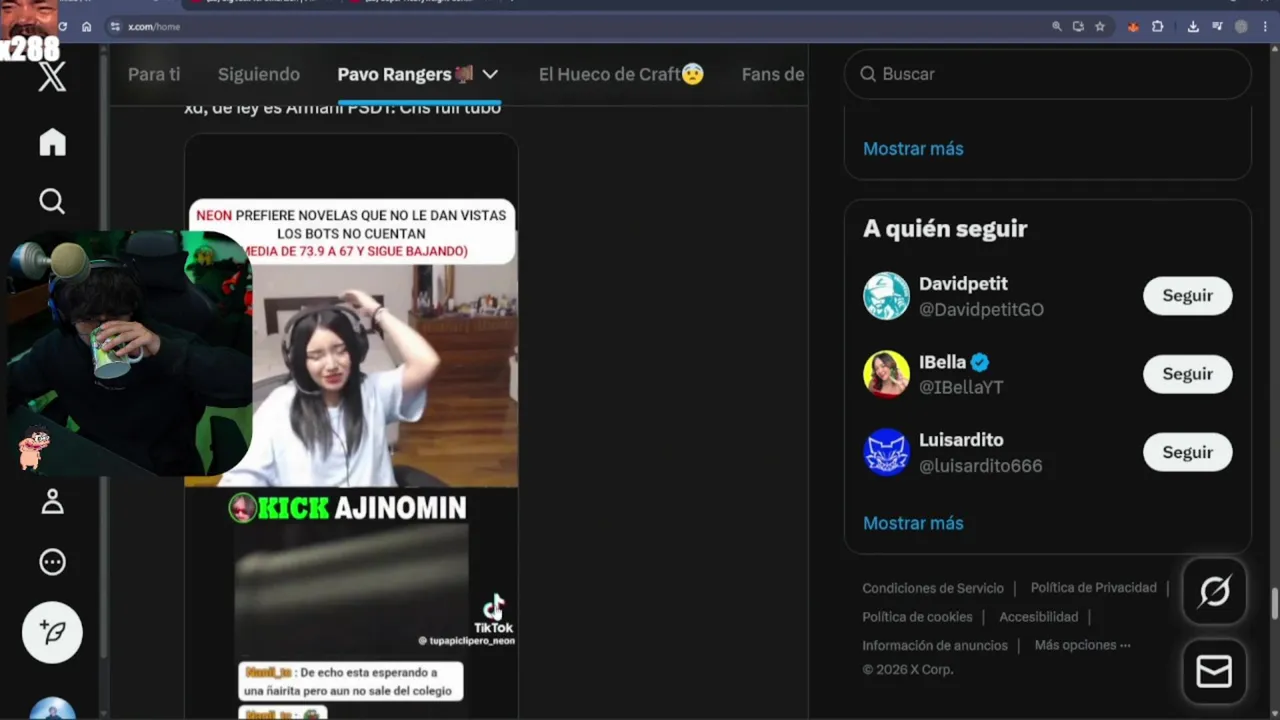Open the Chrome three-dot menu
The height and width of the screenshot is (720, 1280).
(x=1265, y=27)
